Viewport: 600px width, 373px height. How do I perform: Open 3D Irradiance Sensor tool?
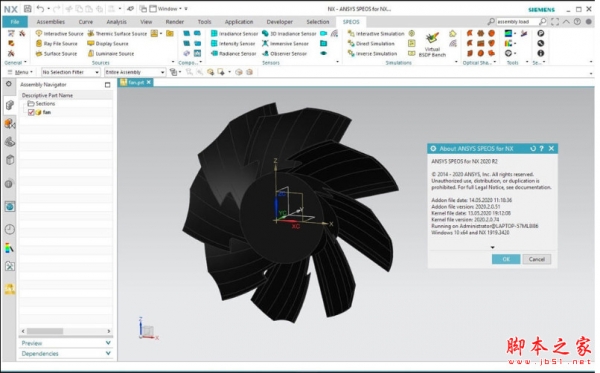point(289,34)
